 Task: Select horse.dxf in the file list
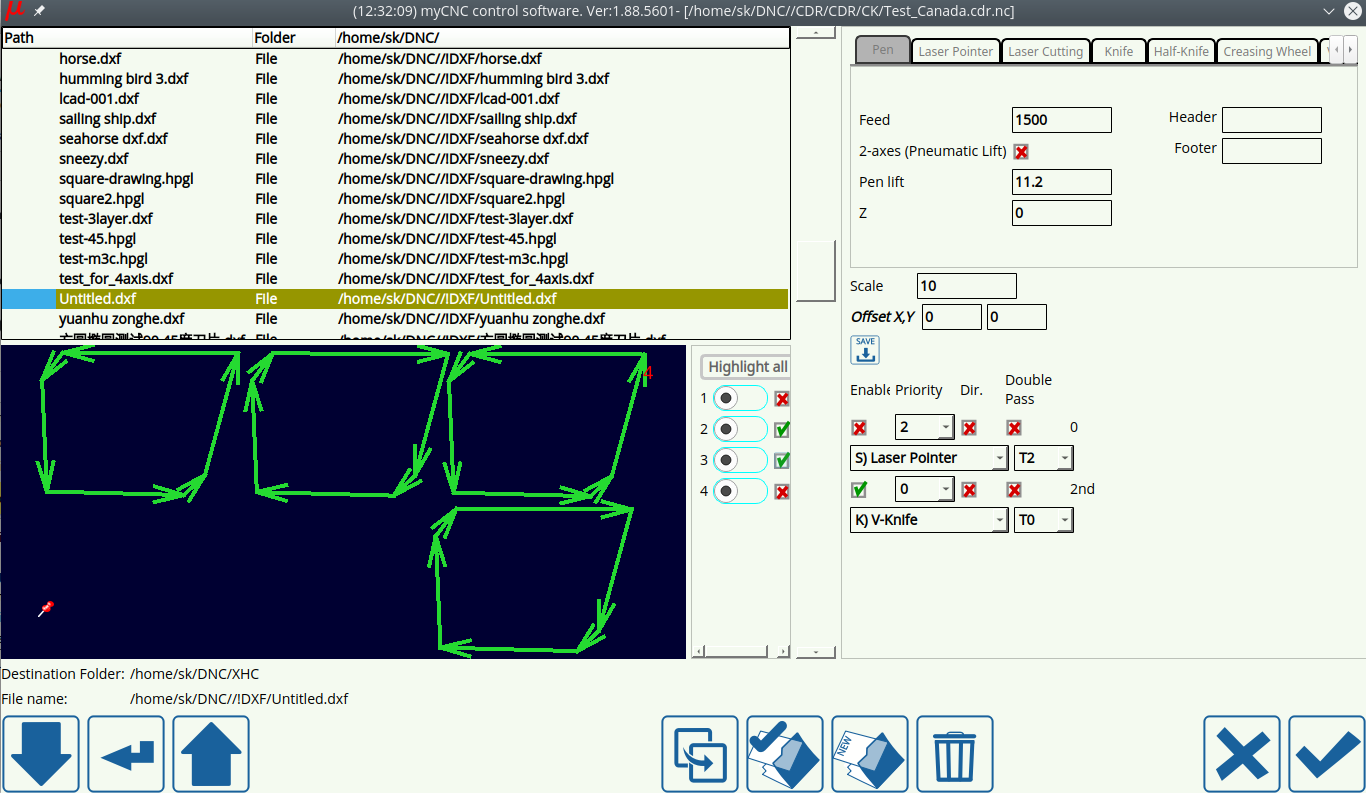90,59
